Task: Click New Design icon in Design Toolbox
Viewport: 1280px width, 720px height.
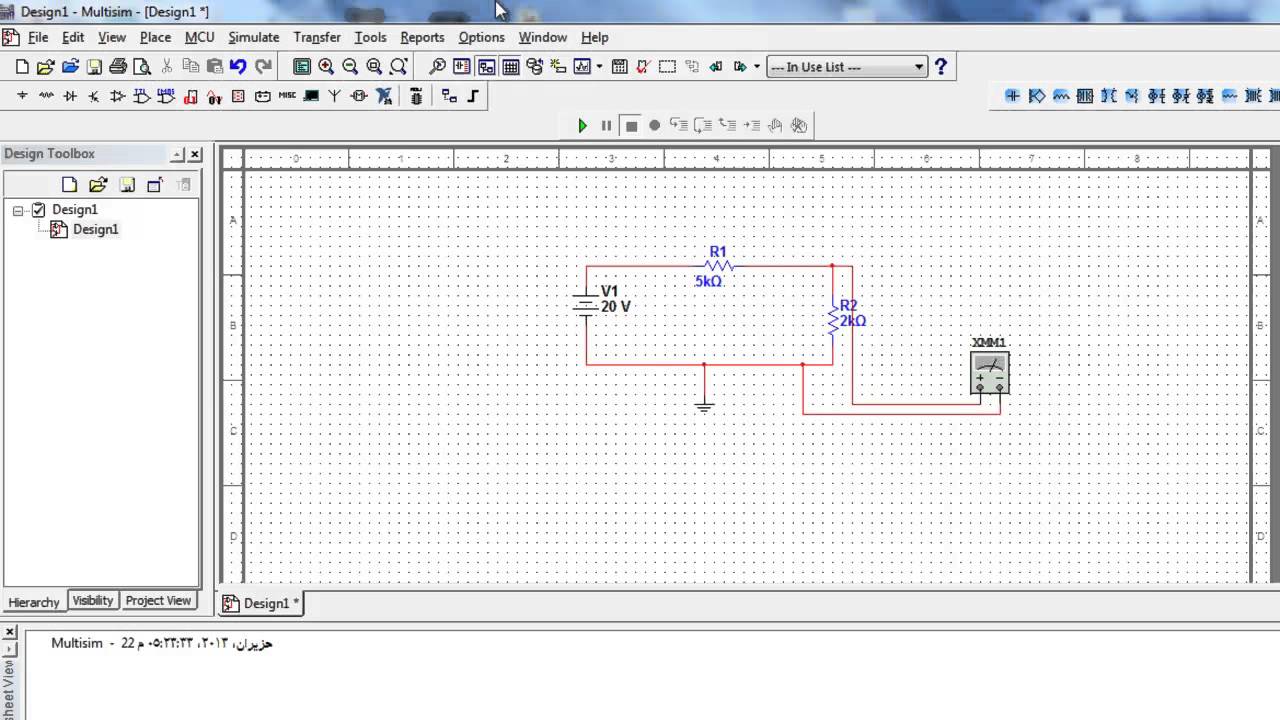Action: (x=69, y=185)
